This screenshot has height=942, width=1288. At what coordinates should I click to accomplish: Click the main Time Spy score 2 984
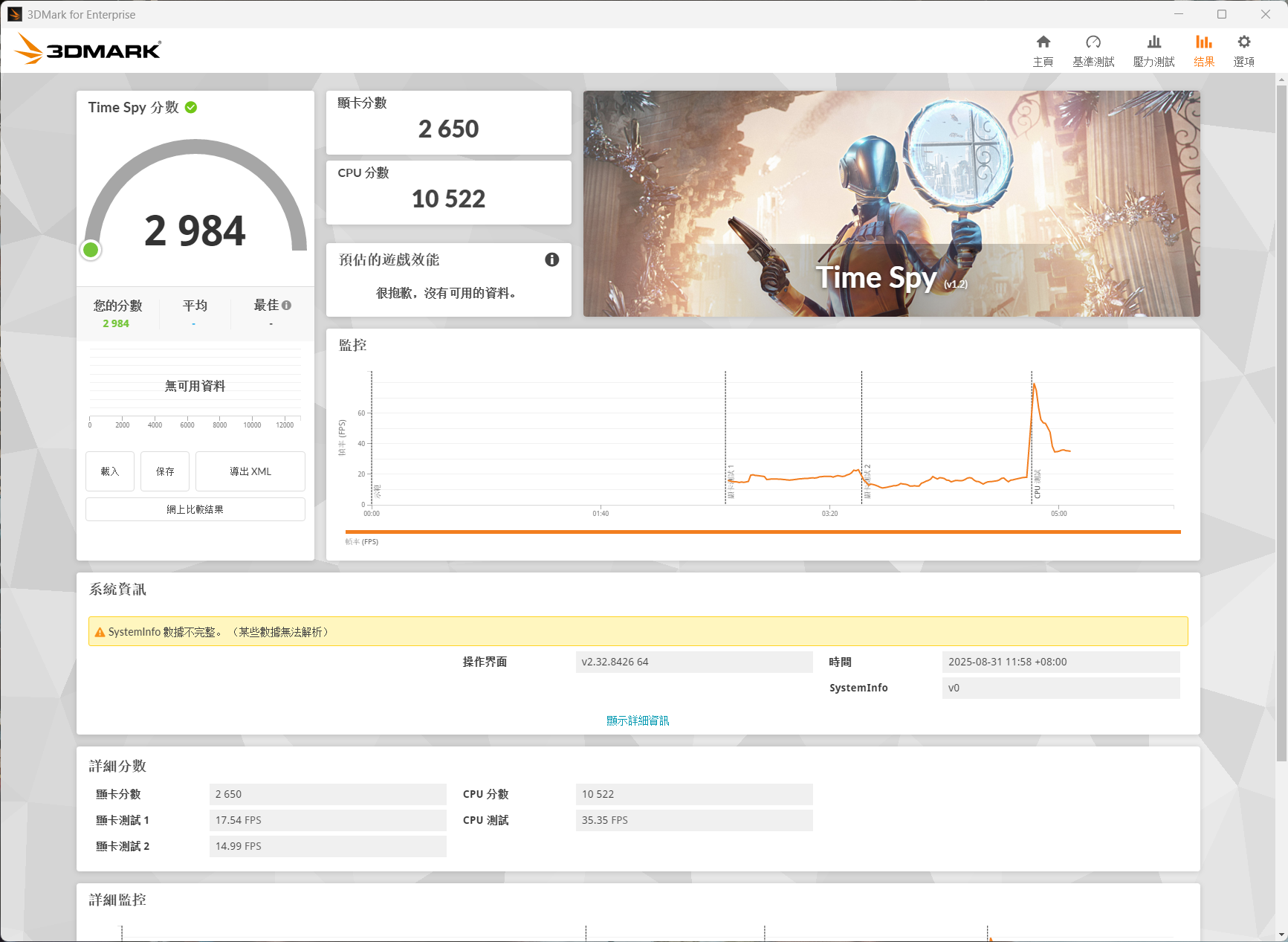point(195,230)
